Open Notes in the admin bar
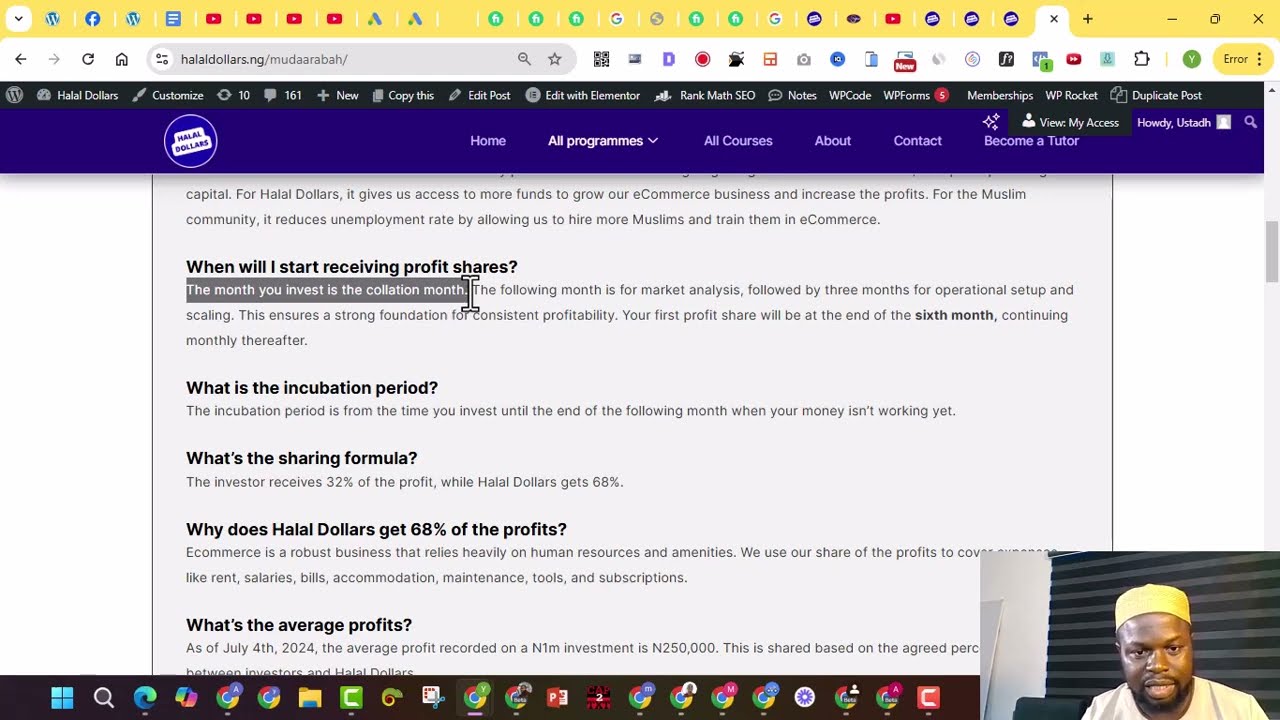Image resolution: width=1280 pixels, height=720 pixels. coord(792,95)
